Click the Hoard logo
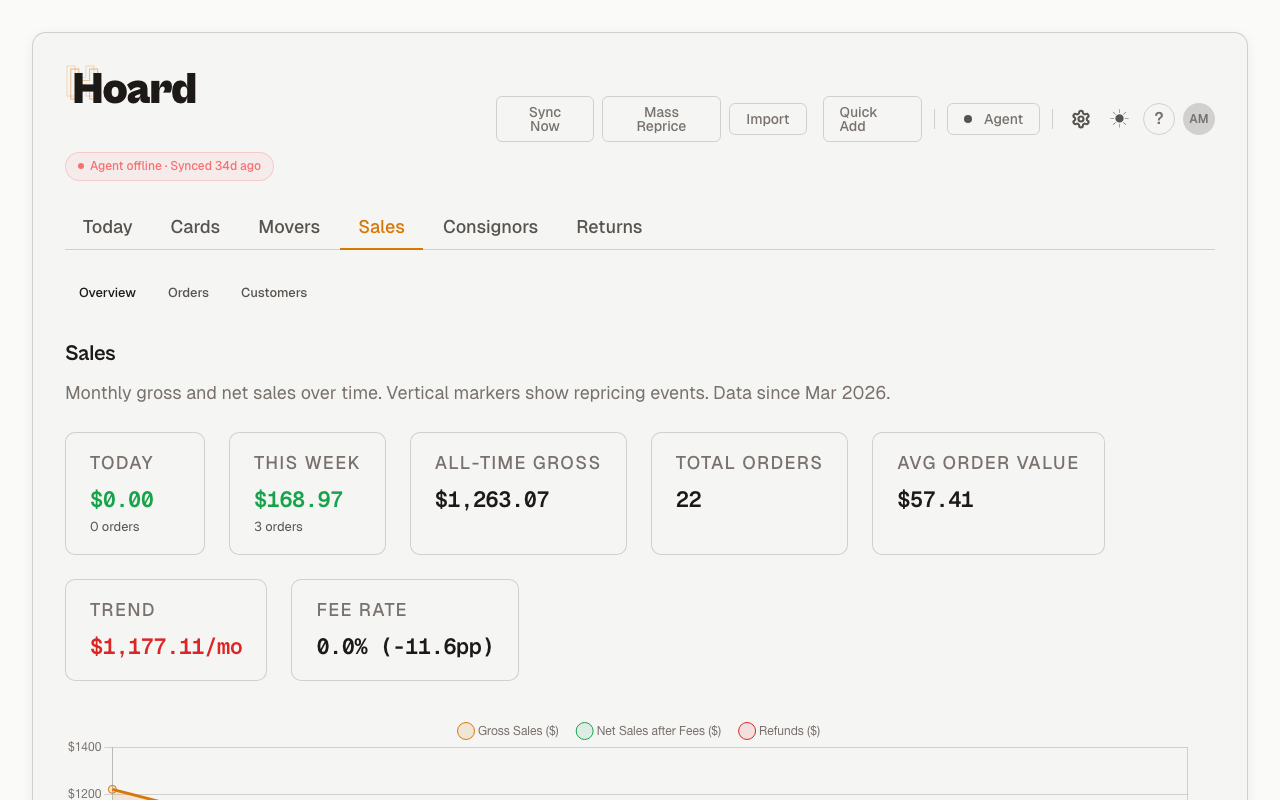Image resolution: width=1280 pixels, height=800 pixels. [x=131, y=87]
